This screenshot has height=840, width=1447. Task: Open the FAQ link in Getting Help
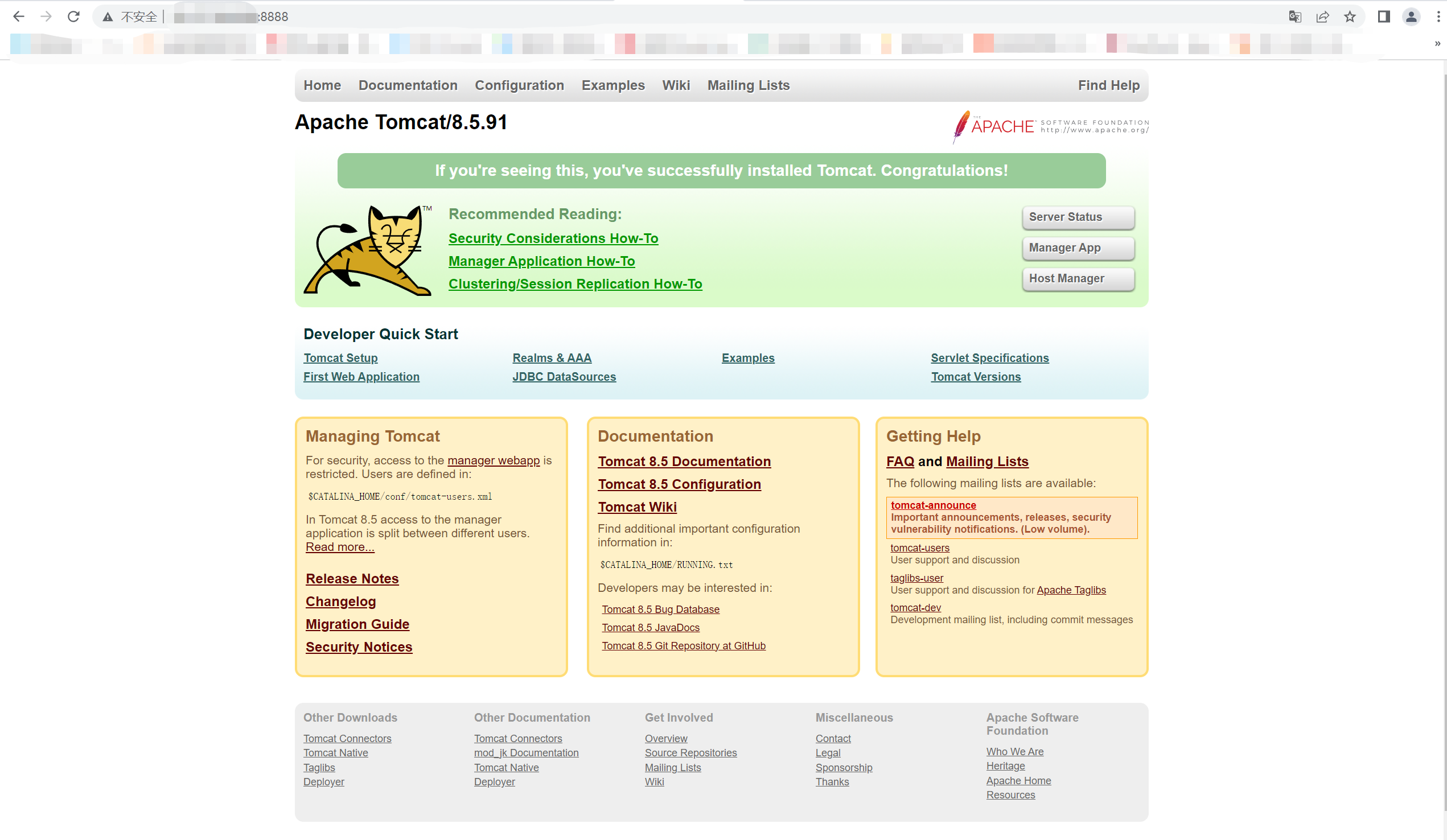point(900,461)
